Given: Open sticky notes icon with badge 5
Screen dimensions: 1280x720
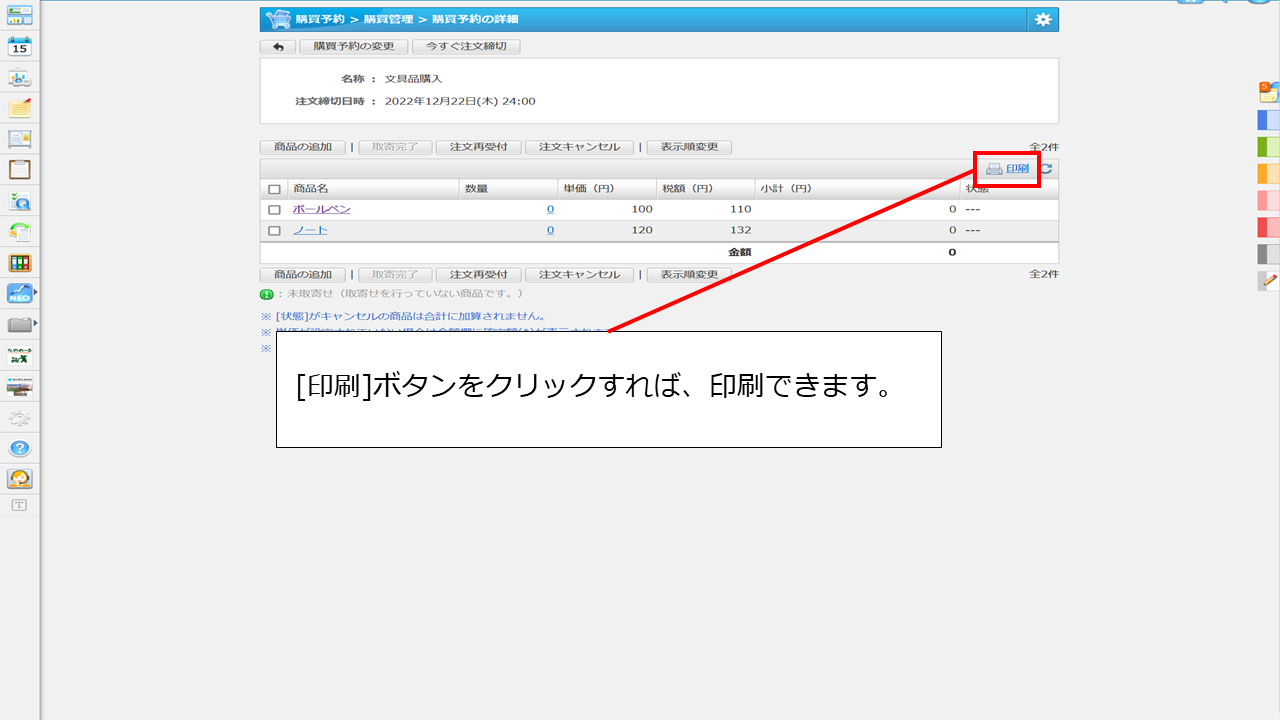Looking at the screenshot, I should pyautogui.click(x=1268, y=92).
